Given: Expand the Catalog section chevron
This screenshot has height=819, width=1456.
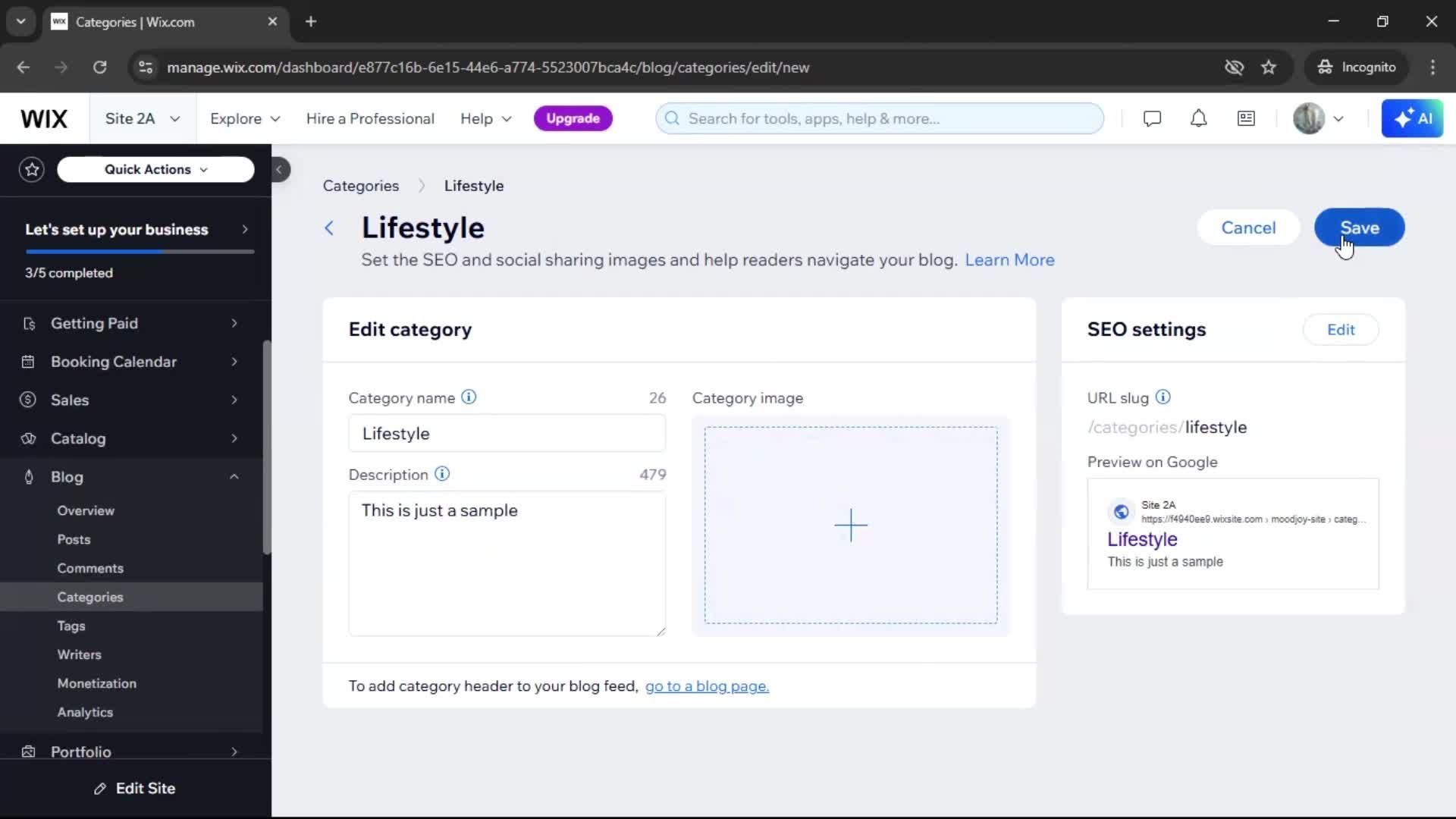Looking at the screenshot, I should coord(234,438).
